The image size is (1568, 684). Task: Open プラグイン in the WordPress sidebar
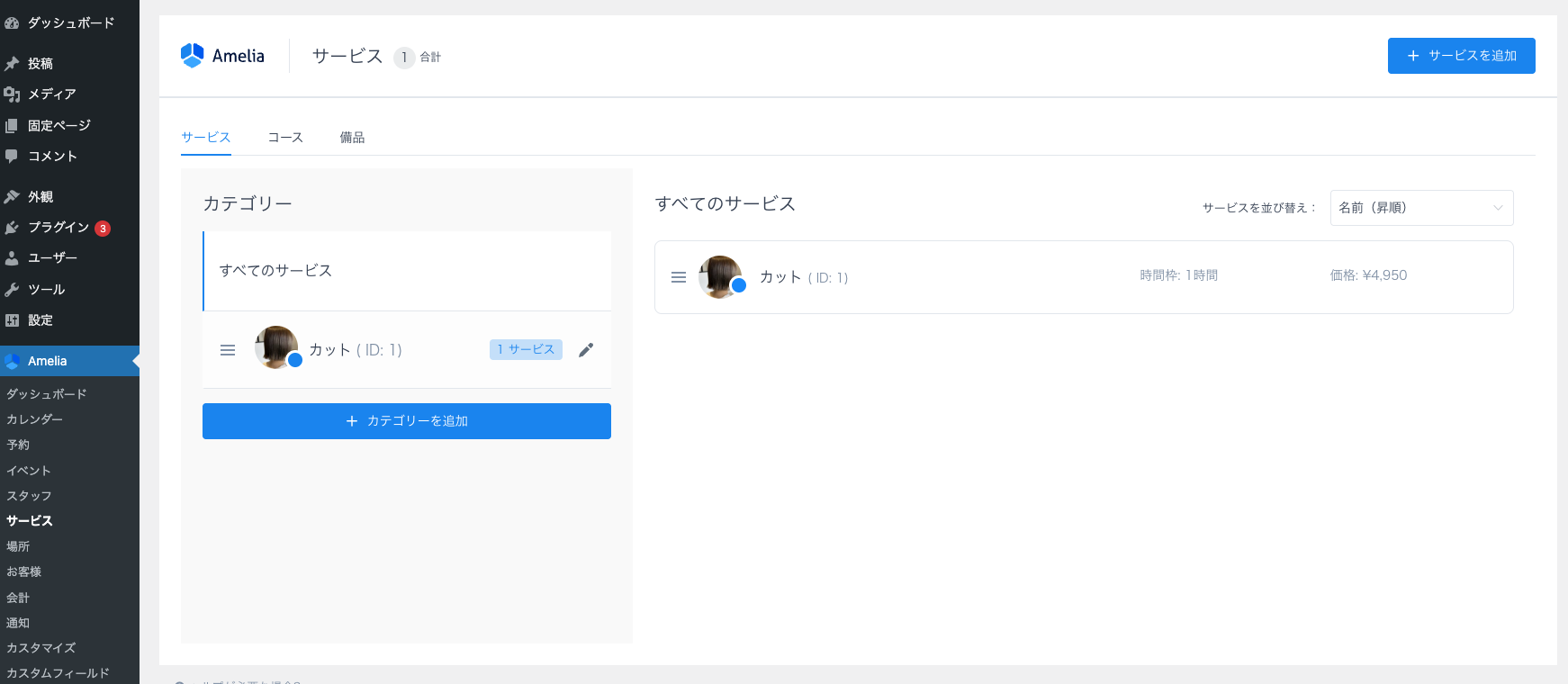point(58,228)
